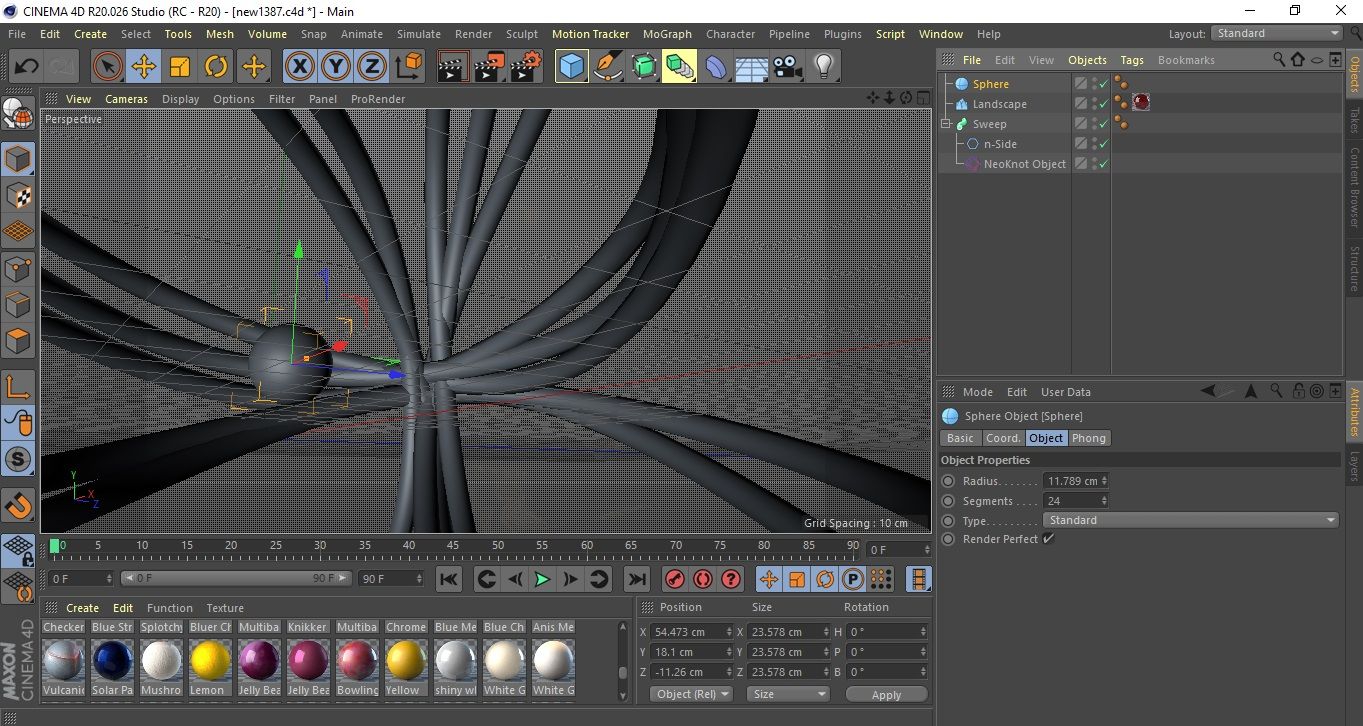Open material manager Create menu
The height and width of the screenshot is (726, 1363).
point(83,608)
